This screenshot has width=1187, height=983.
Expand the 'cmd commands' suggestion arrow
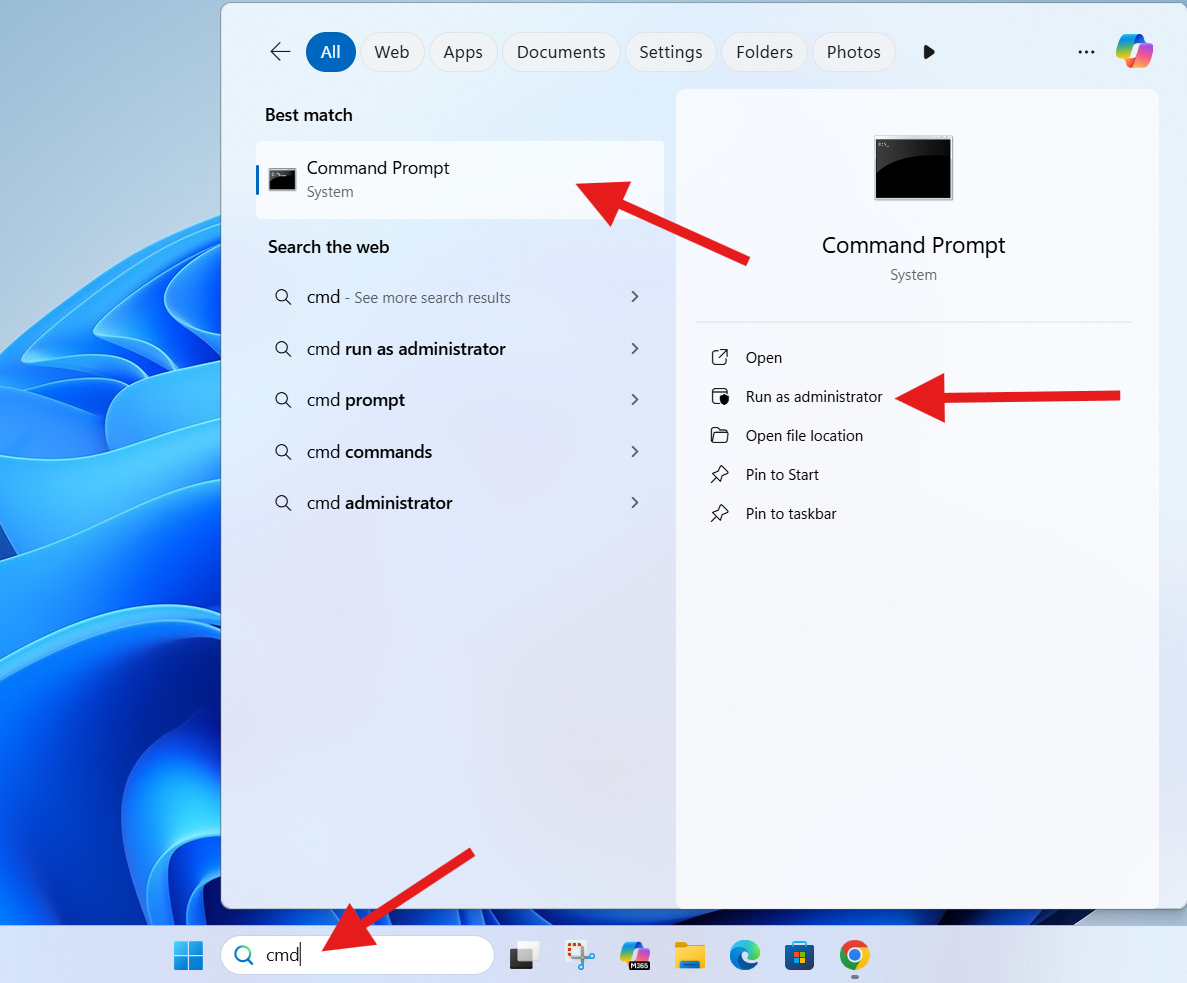pos(634,452)
